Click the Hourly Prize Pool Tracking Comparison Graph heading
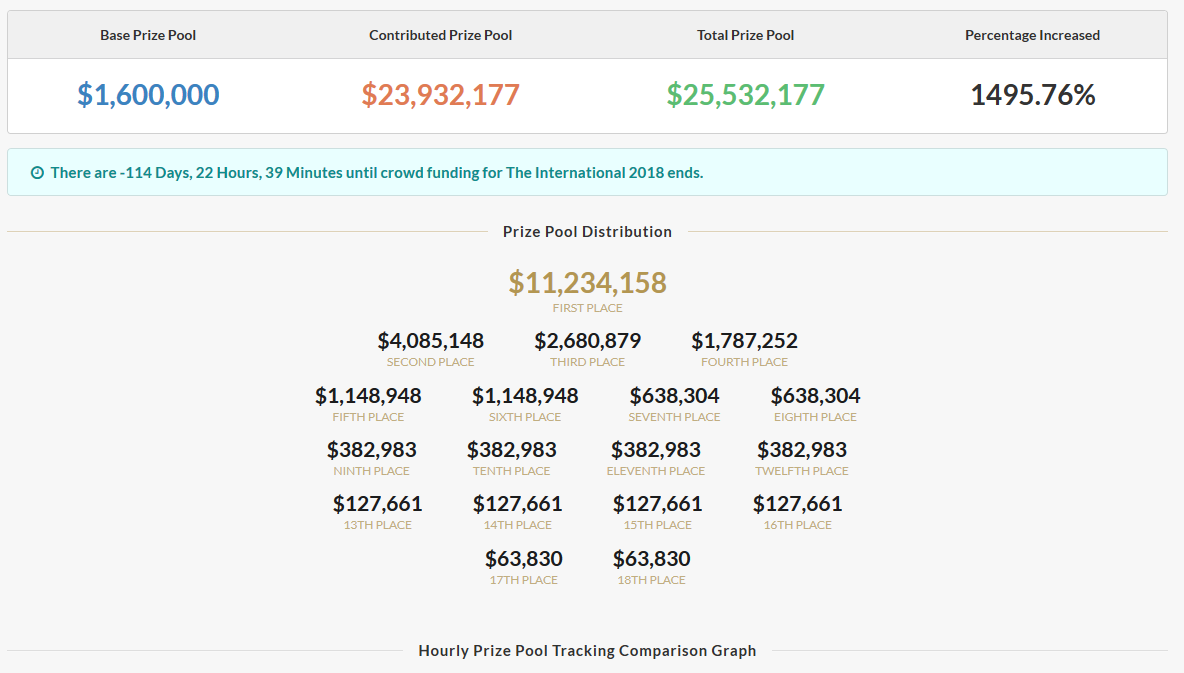The height and width of the screenshot is (673, 1184). [587, 651]
